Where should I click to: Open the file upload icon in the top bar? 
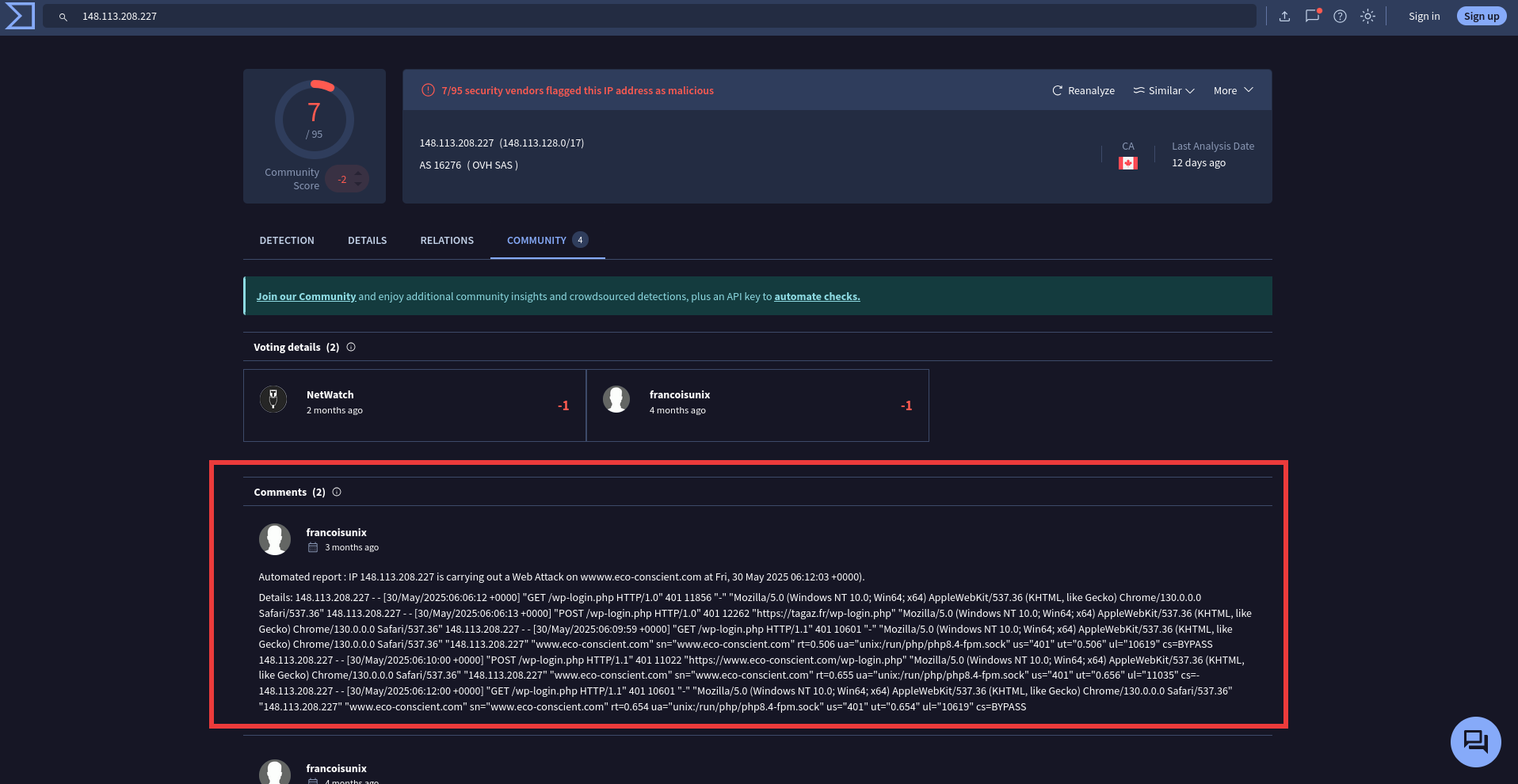tap(1286, 16)
